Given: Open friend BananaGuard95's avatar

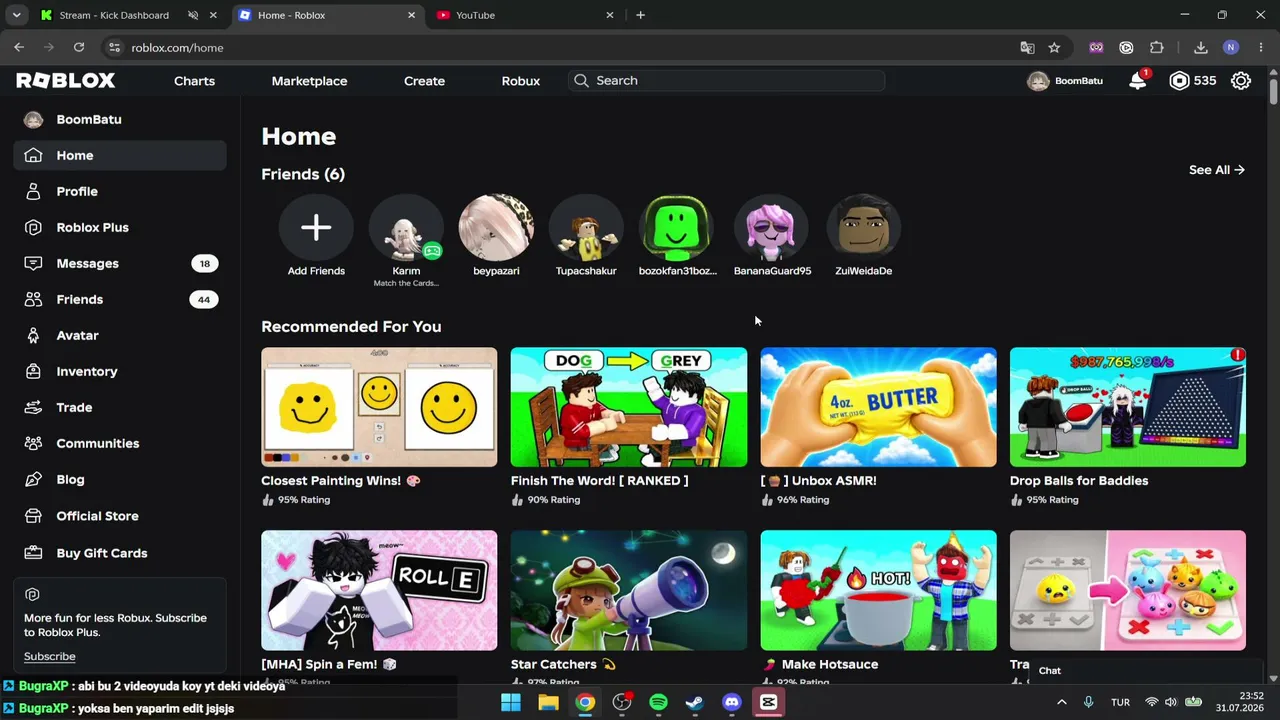Looking at the screenshot, I should point(772,228).
